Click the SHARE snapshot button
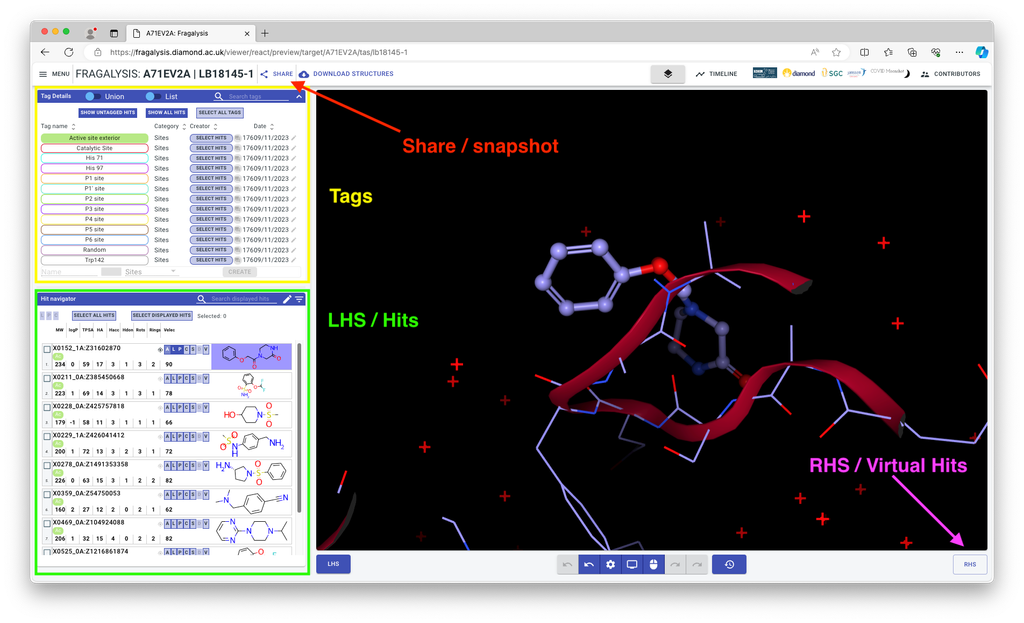The width and height of the screenshot is (1024, 623). coord(277,74)
